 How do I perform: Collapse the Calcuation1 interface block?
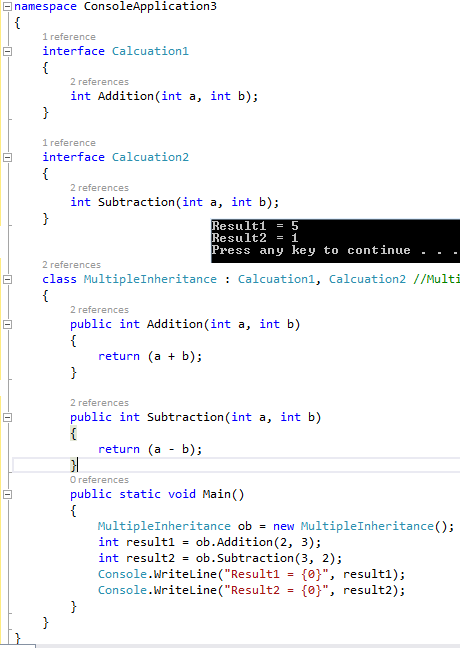tap(7, 51)
